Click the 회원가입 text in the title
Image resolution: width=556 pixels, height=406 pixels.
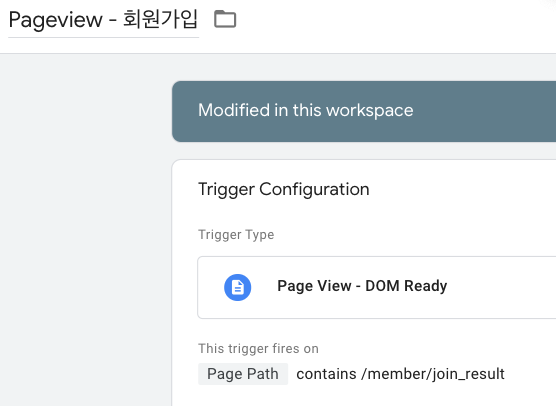click(160, 19)
